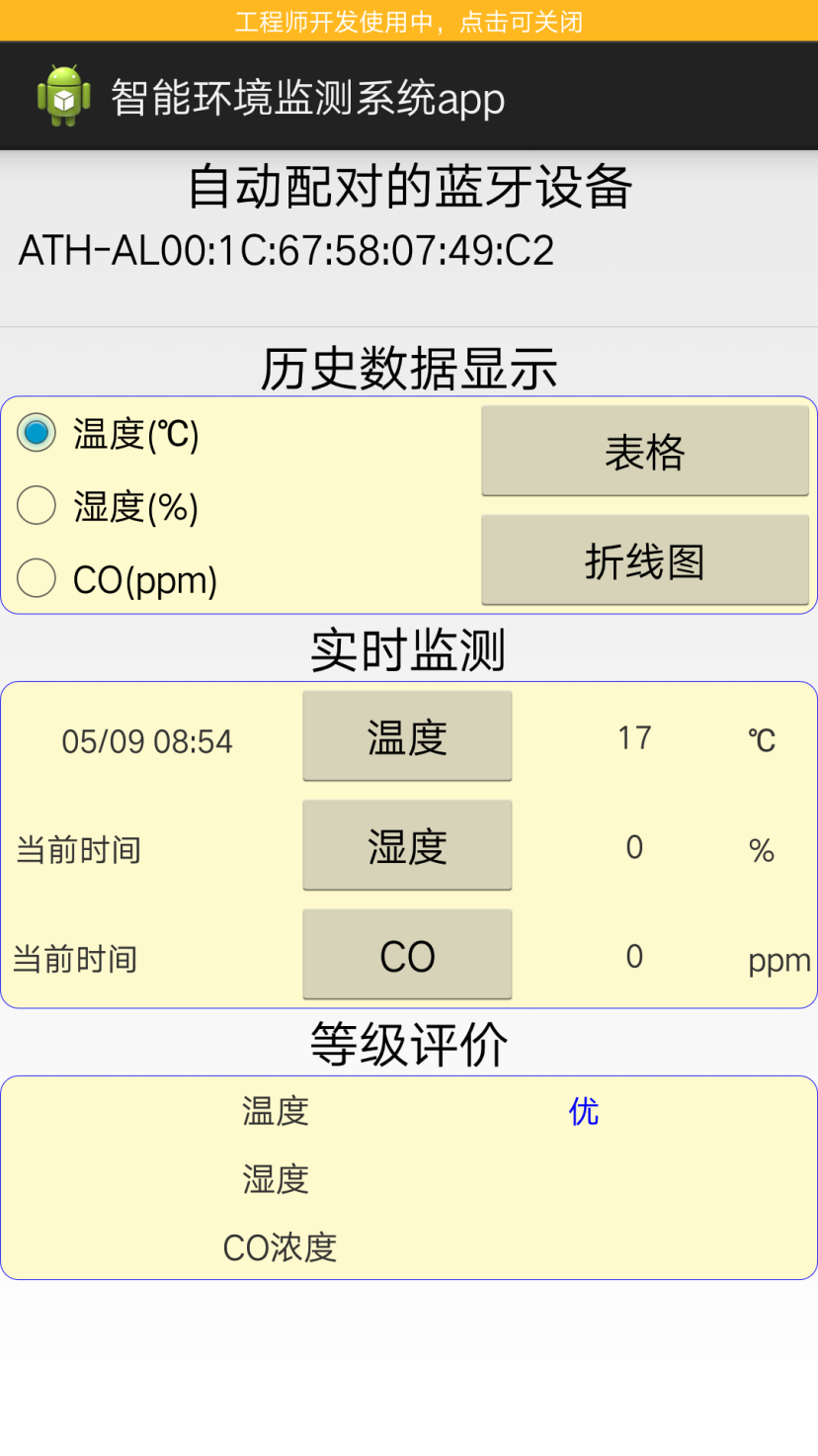The image size is (818, 1456).
Task: Select the 温度(℃) radio button
Action: tap(38, 433)
